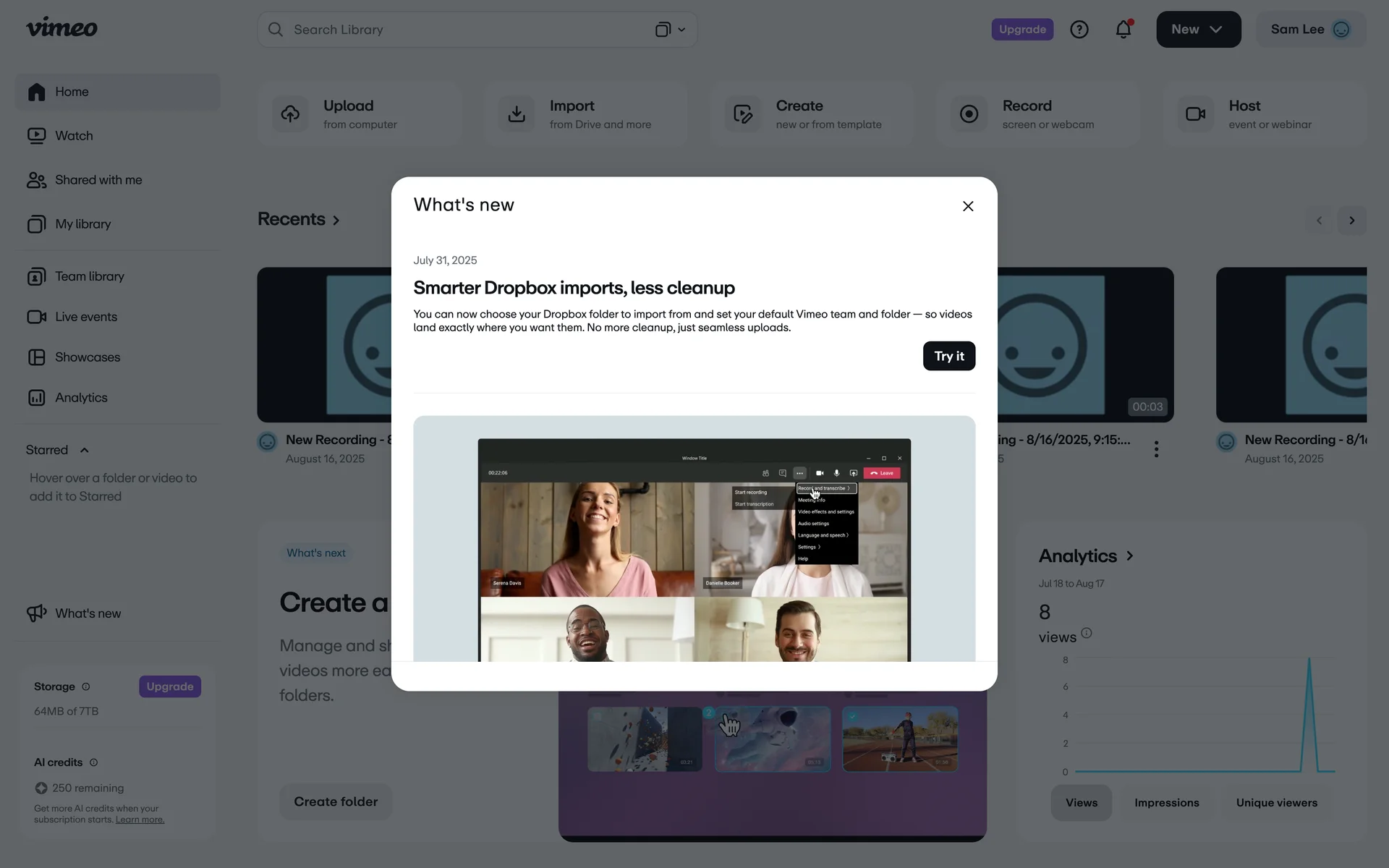
Task: Open the search library scope dropdown
Action: coord(671,30)
